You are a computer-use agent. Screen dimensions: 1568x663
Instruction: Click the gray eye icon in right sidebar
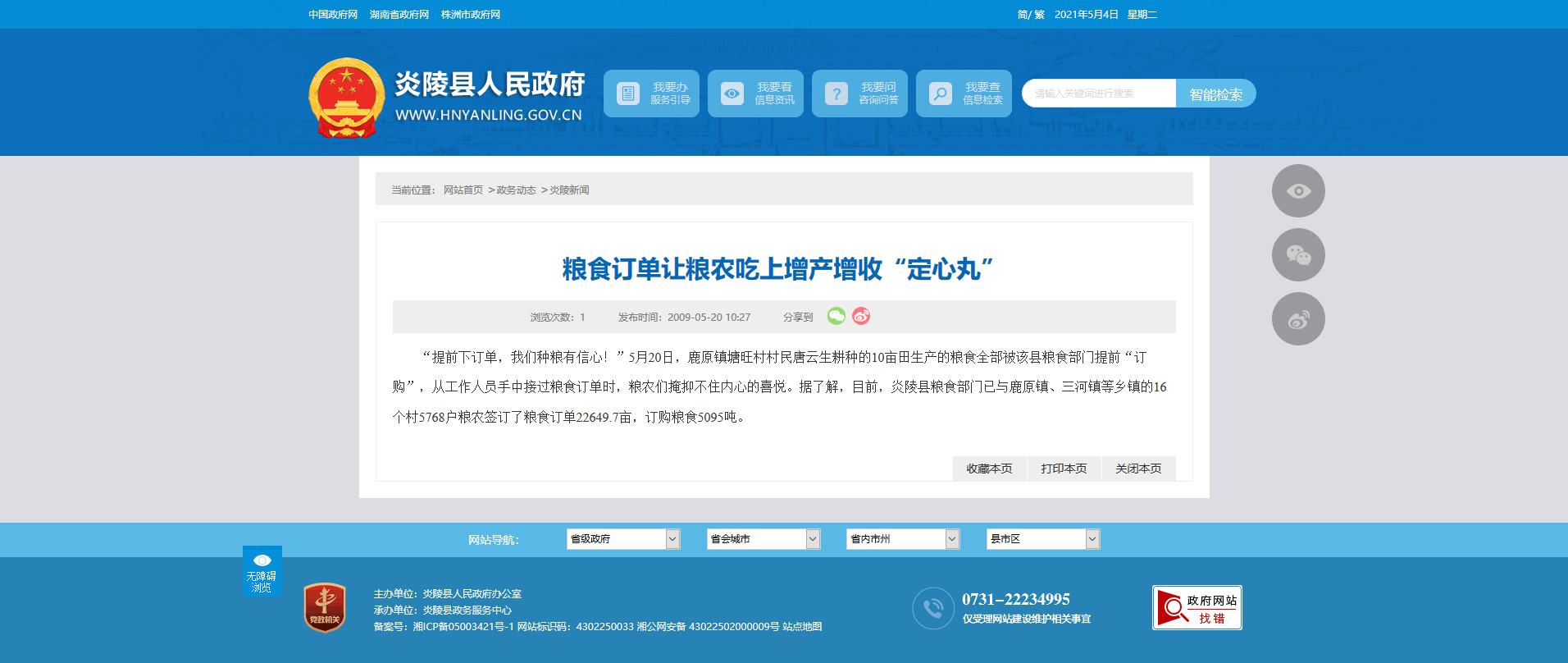[x=1297, y=191]
